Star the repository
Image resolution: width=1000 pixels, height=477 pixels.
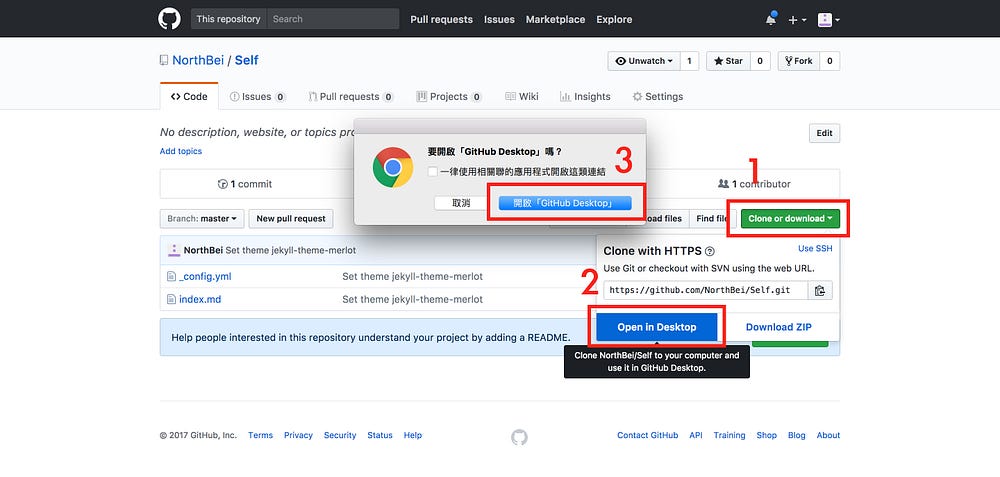[728, 61]
